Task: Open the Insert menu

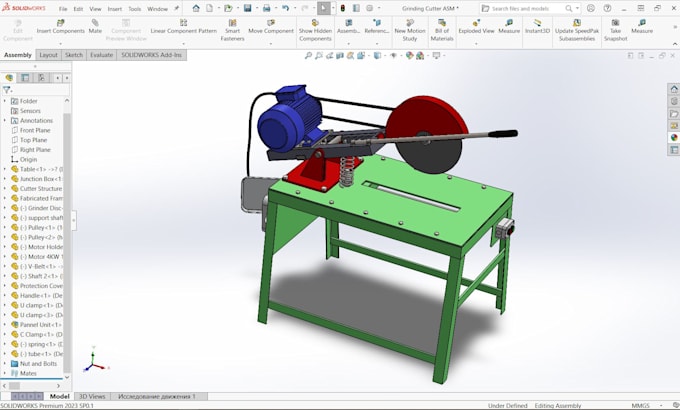Action: click(114, 9)
